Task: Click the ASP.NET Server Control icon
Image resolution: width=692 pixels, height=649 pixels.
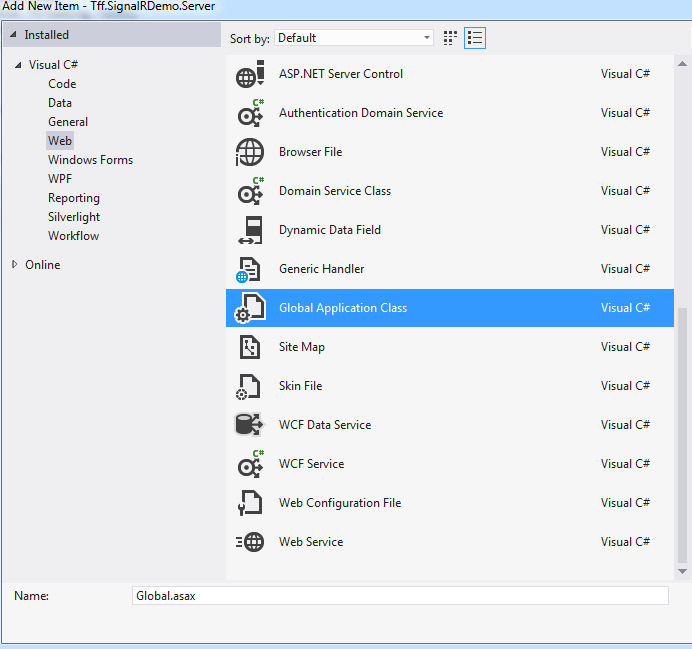Action: pyautogui.click(x=249, y=75)
